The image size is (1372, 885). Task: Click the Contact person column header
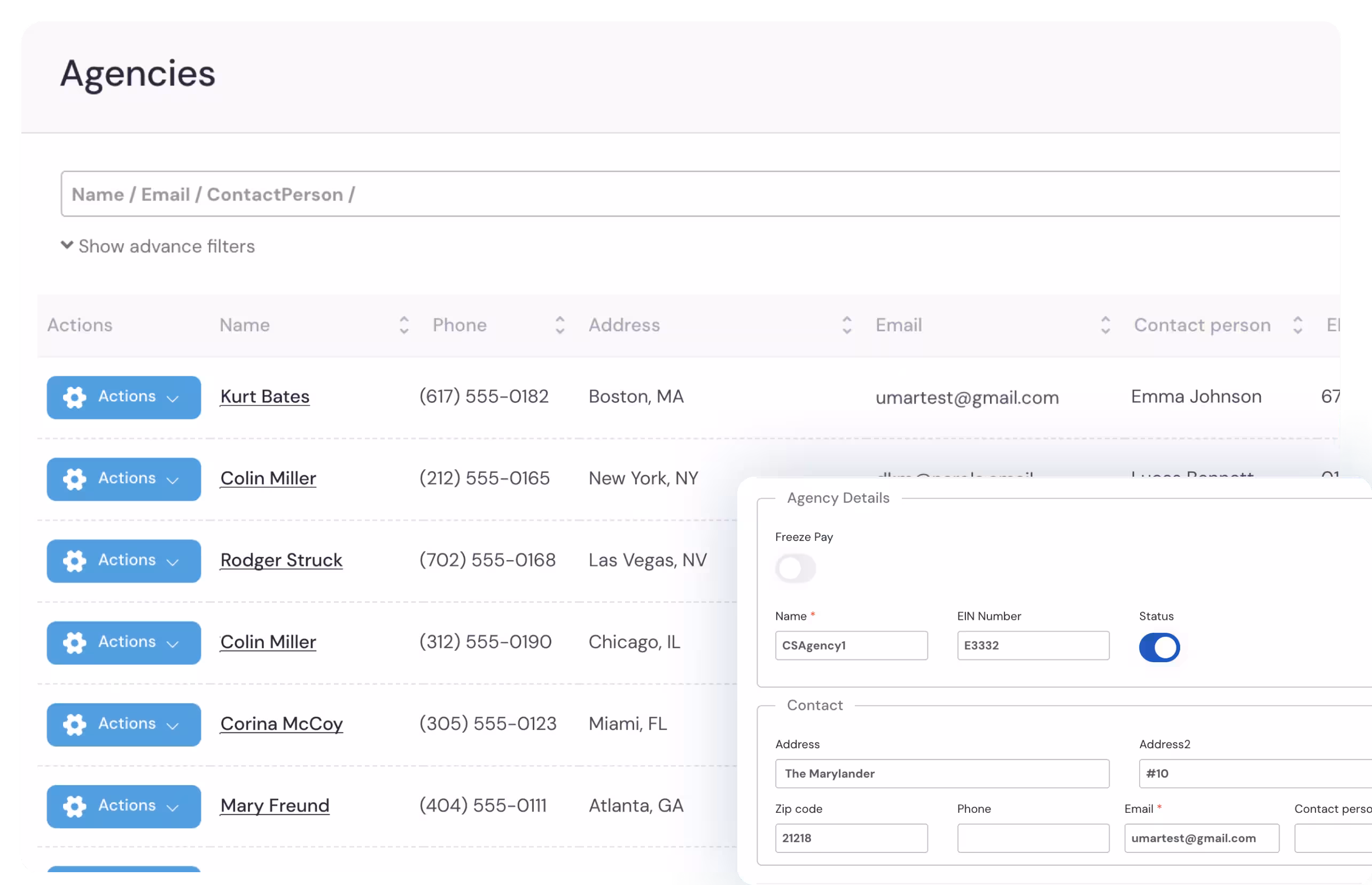(x=1202, y=325)
